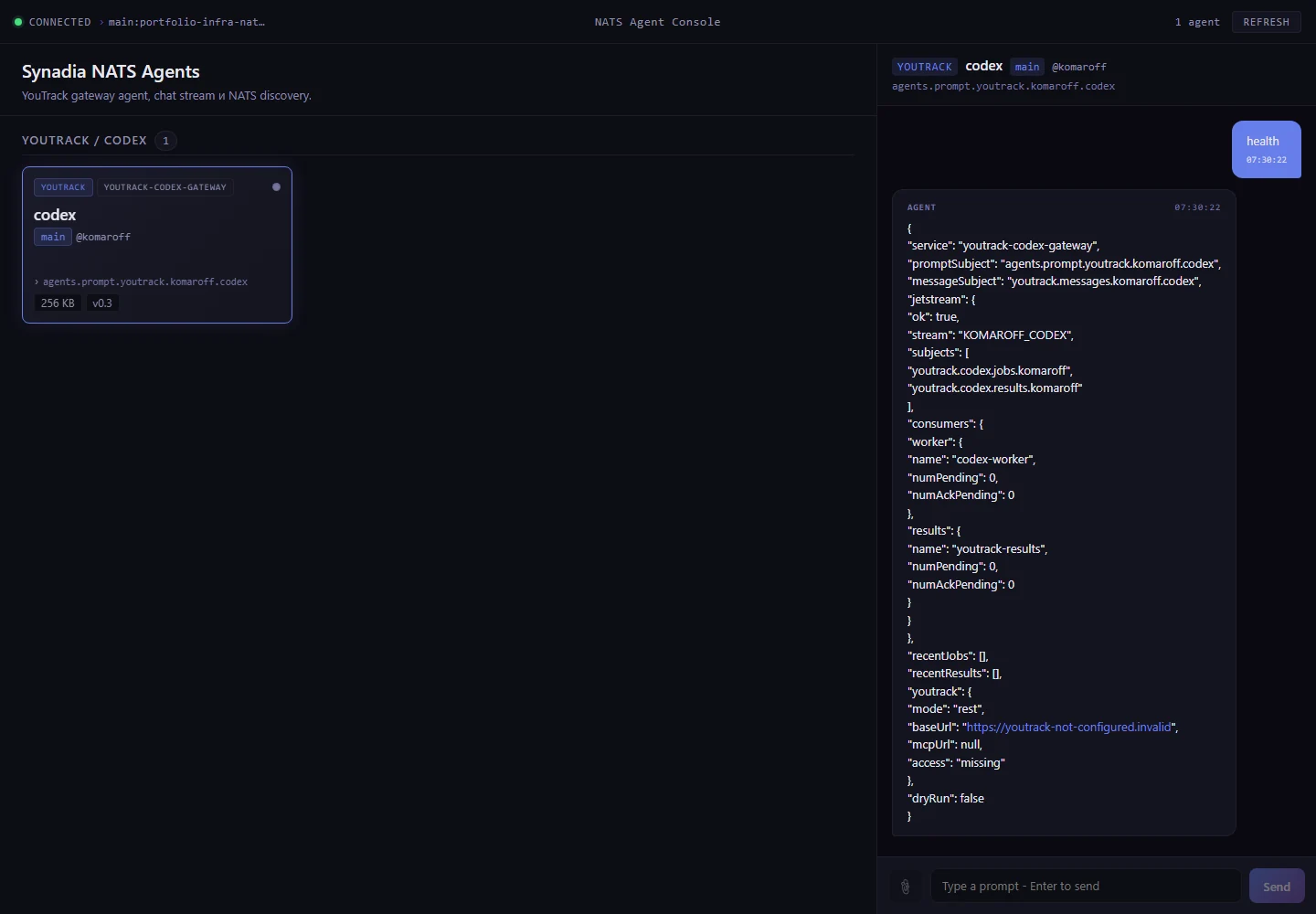Click the 1 agent counter
The height and width of the screenshot is (914, 1316).
point(1197,22)
